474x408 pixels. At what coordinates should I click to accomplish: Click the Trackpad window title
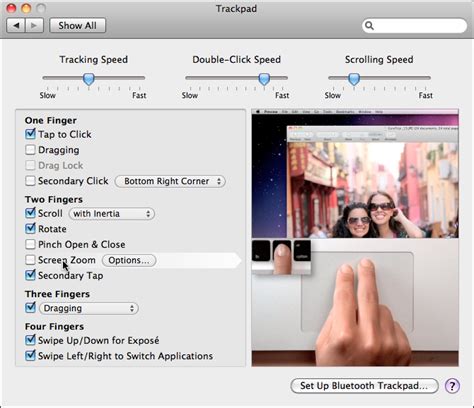[236, 8]
